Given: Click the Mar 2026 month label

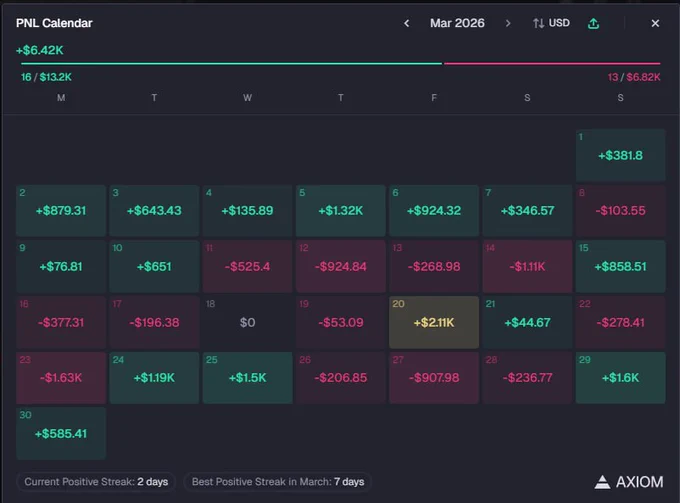Looking at the screenshot, I should pyautogui.click(x=457, y=23).
